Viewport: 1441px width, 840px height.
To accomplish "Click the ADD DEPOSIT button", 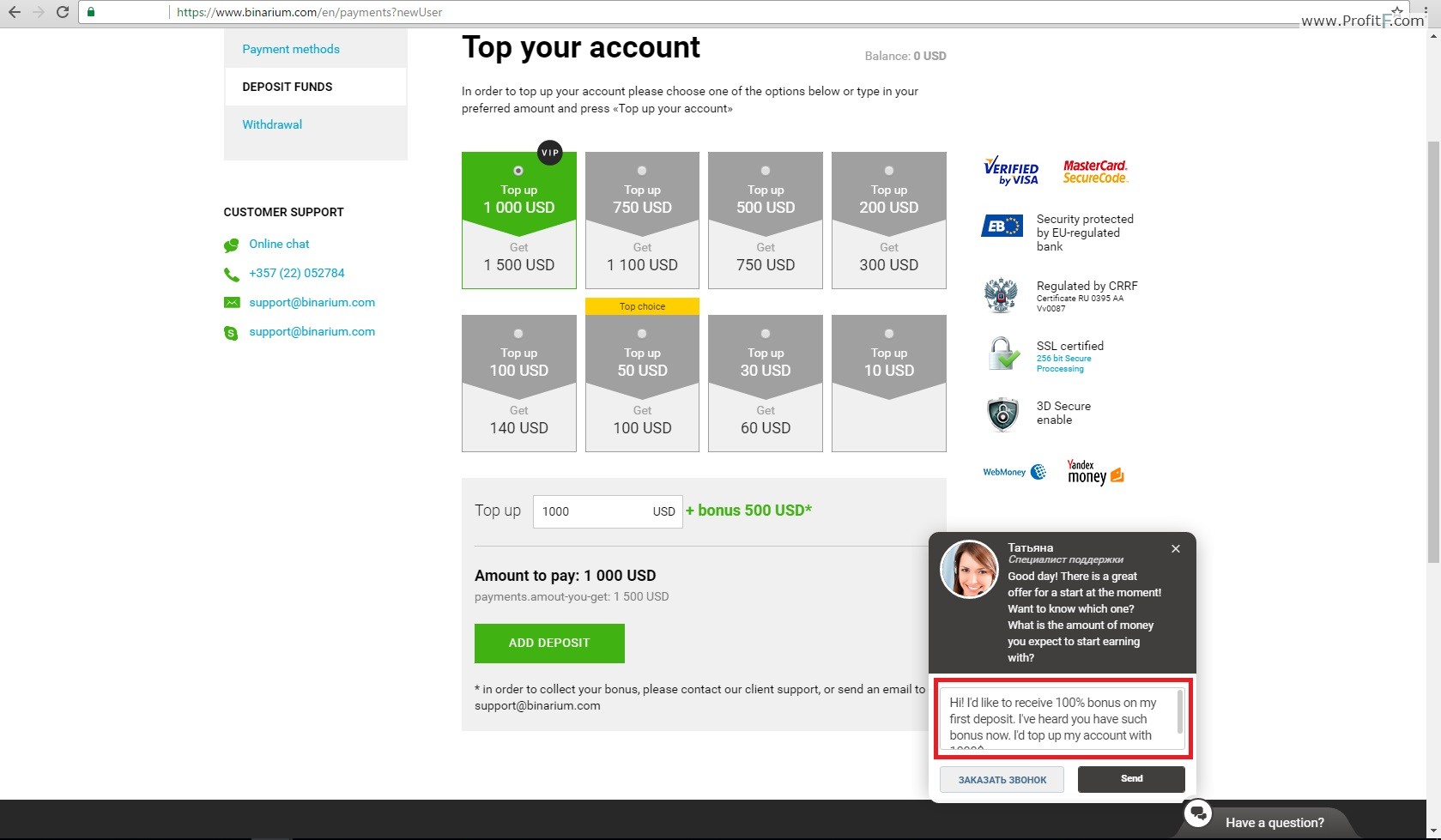I will [549, 643].
